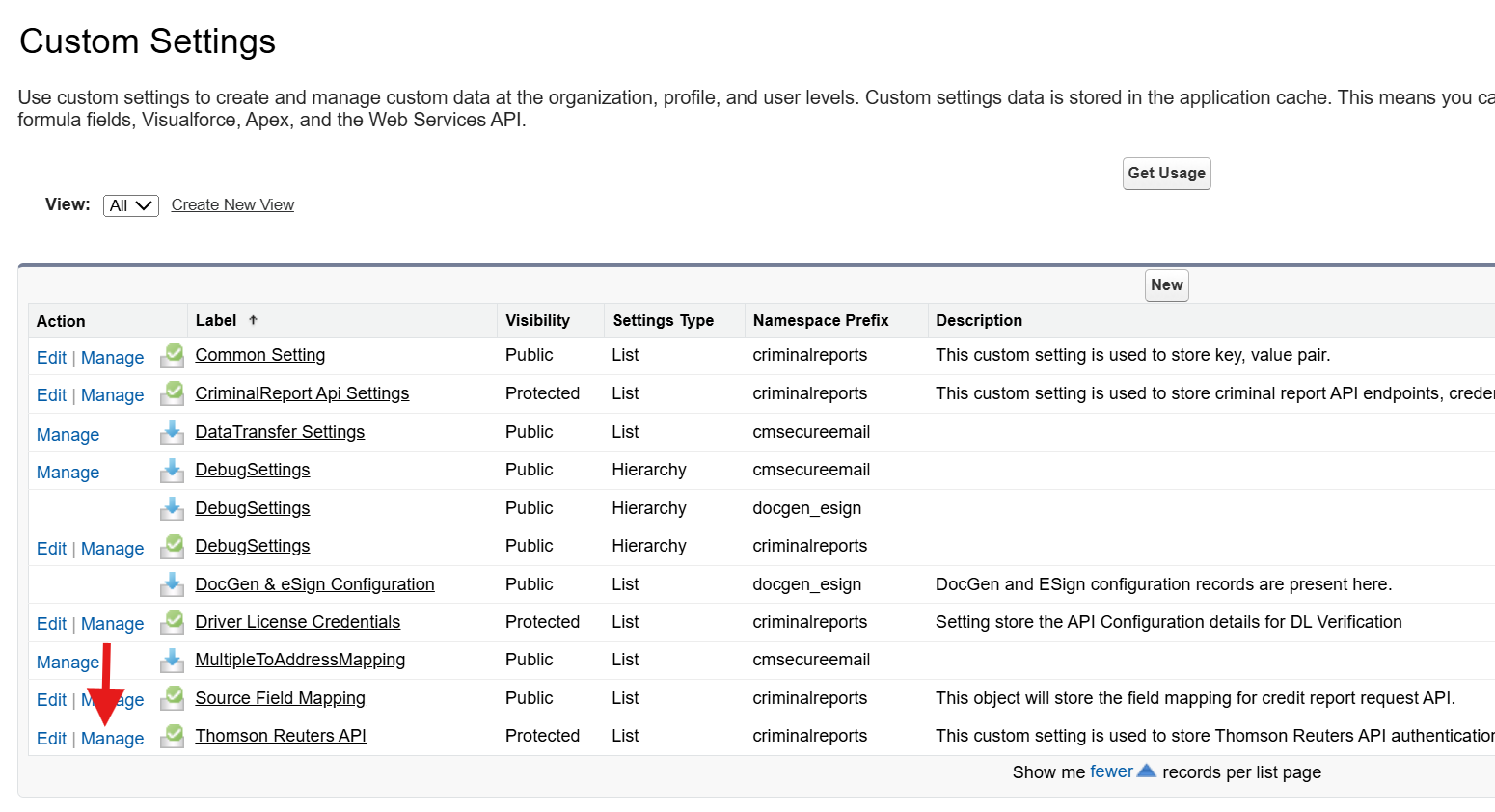Select the Driver License Credentials description text
1495x812 pixels.
1169,622
